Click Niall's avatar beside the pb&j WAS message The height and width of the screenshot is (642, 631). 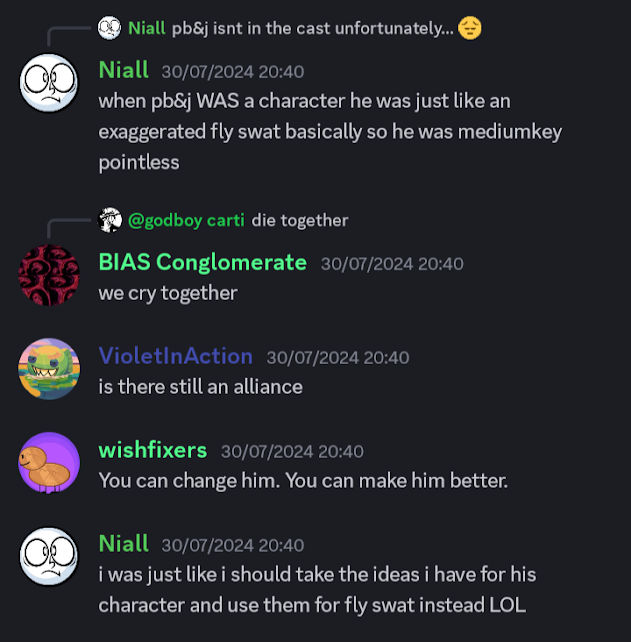pyautogui.click(x=49, y=83)
